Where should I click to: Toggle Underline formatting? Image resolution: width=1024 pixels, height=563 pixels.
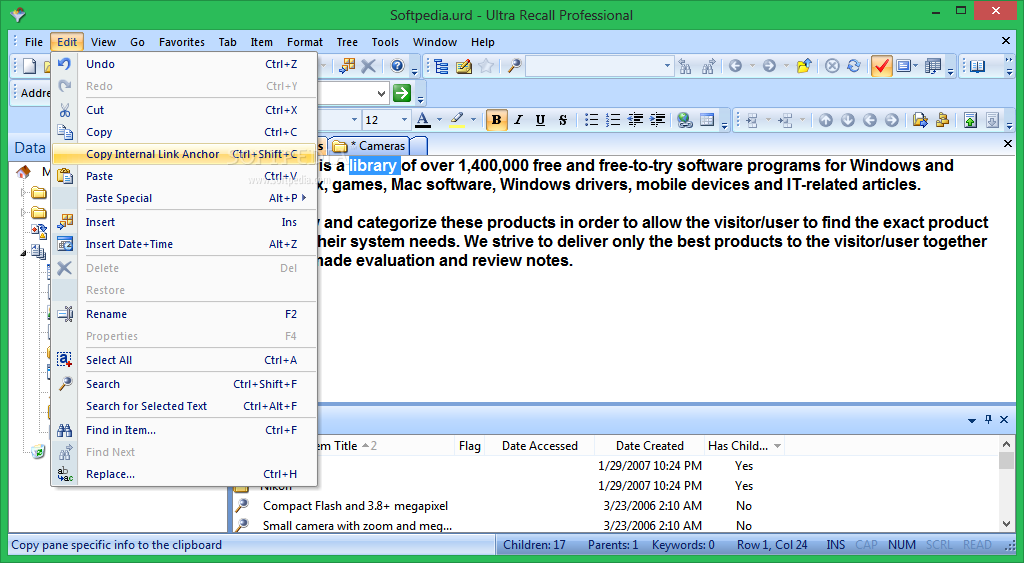(540, 120)
